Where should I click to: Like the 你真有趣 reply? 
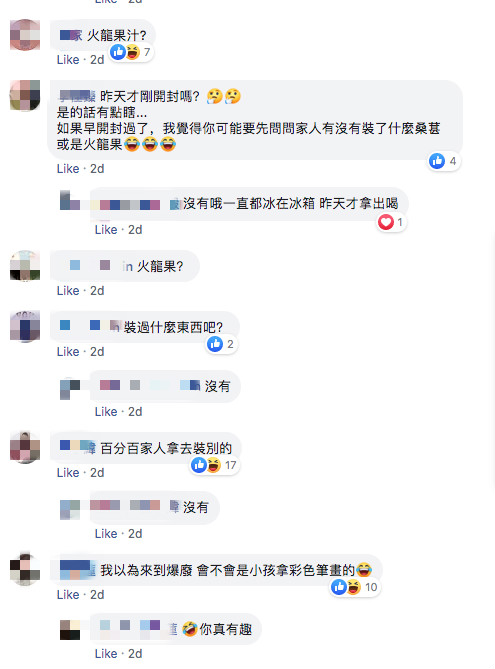(106, 654)
